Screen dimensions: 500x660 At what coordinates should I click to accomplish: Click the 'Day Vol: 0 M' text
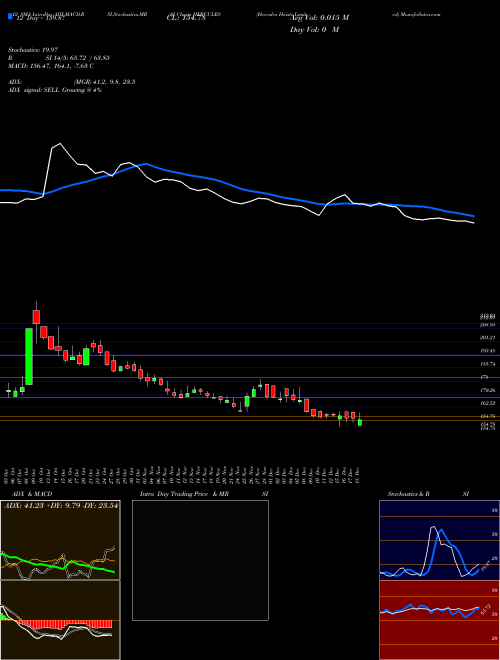(314, 29)
